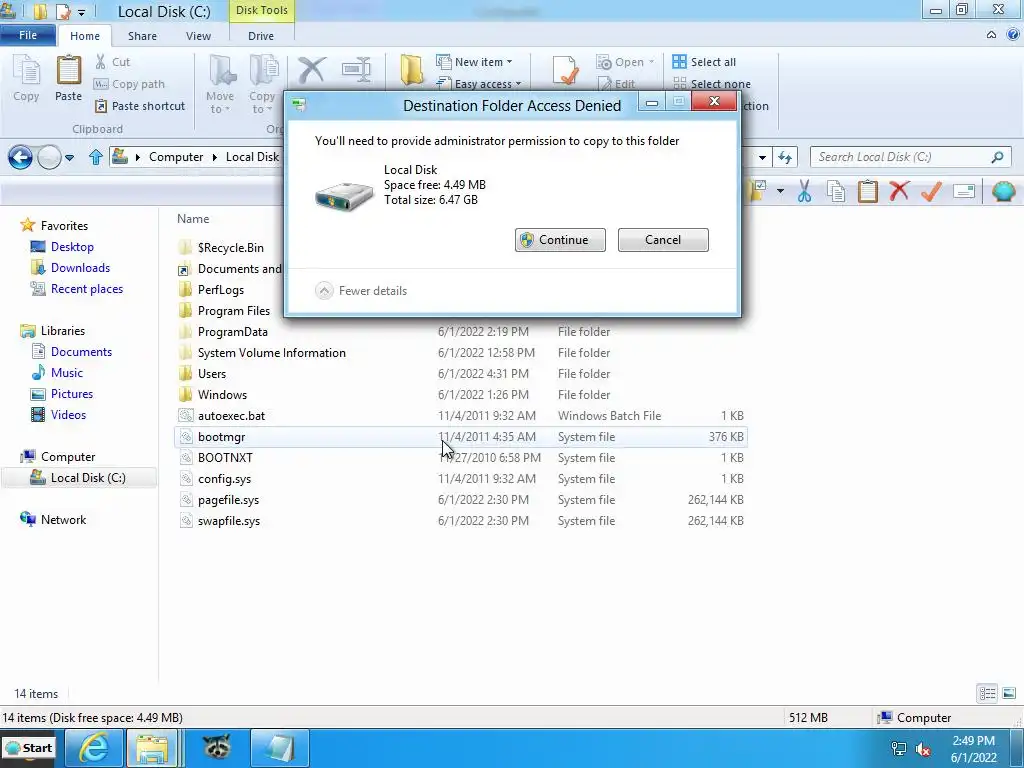The image size is (1024, 768).
Task: Click Computer in the breadcrumb path
Action: [176, 157]
